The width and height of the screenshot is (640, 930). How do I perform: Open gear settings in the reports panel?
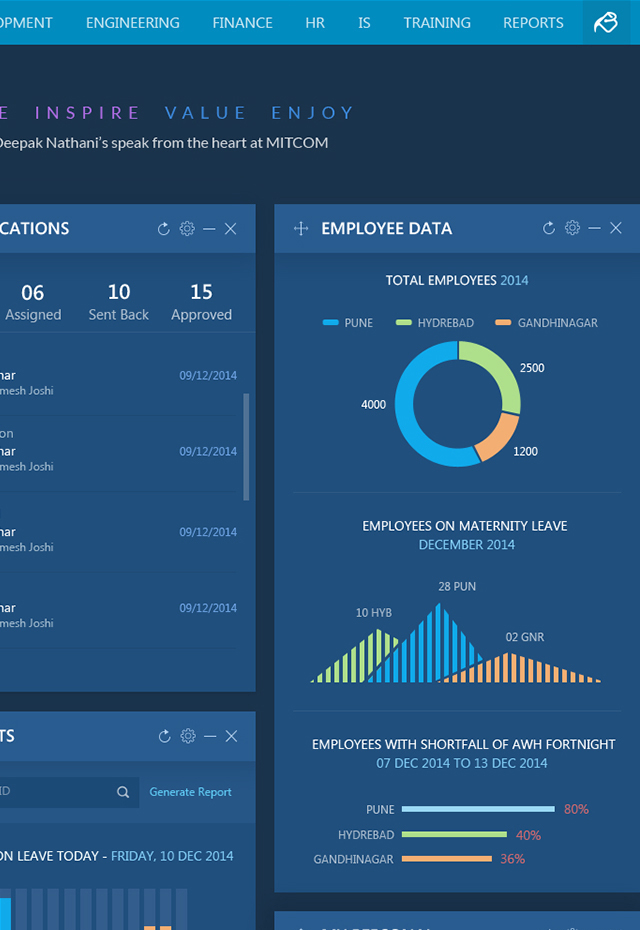188,736
